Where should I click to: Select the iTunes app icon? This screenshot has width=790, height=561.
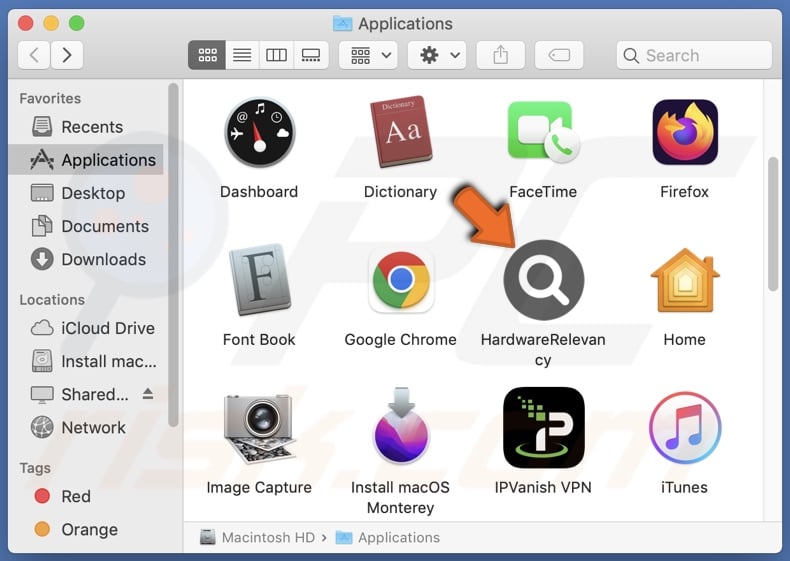coord(685,428)
